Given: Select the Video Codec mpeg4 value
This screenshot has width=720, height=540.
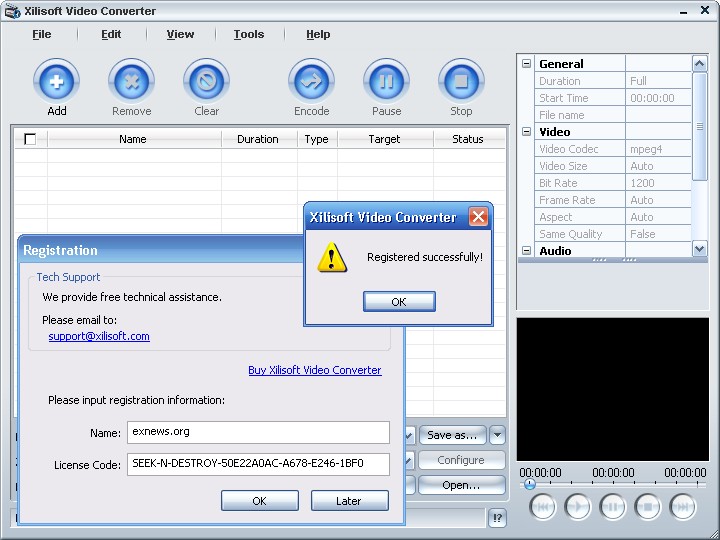Looking at the screenshot, I should [658, 149].
